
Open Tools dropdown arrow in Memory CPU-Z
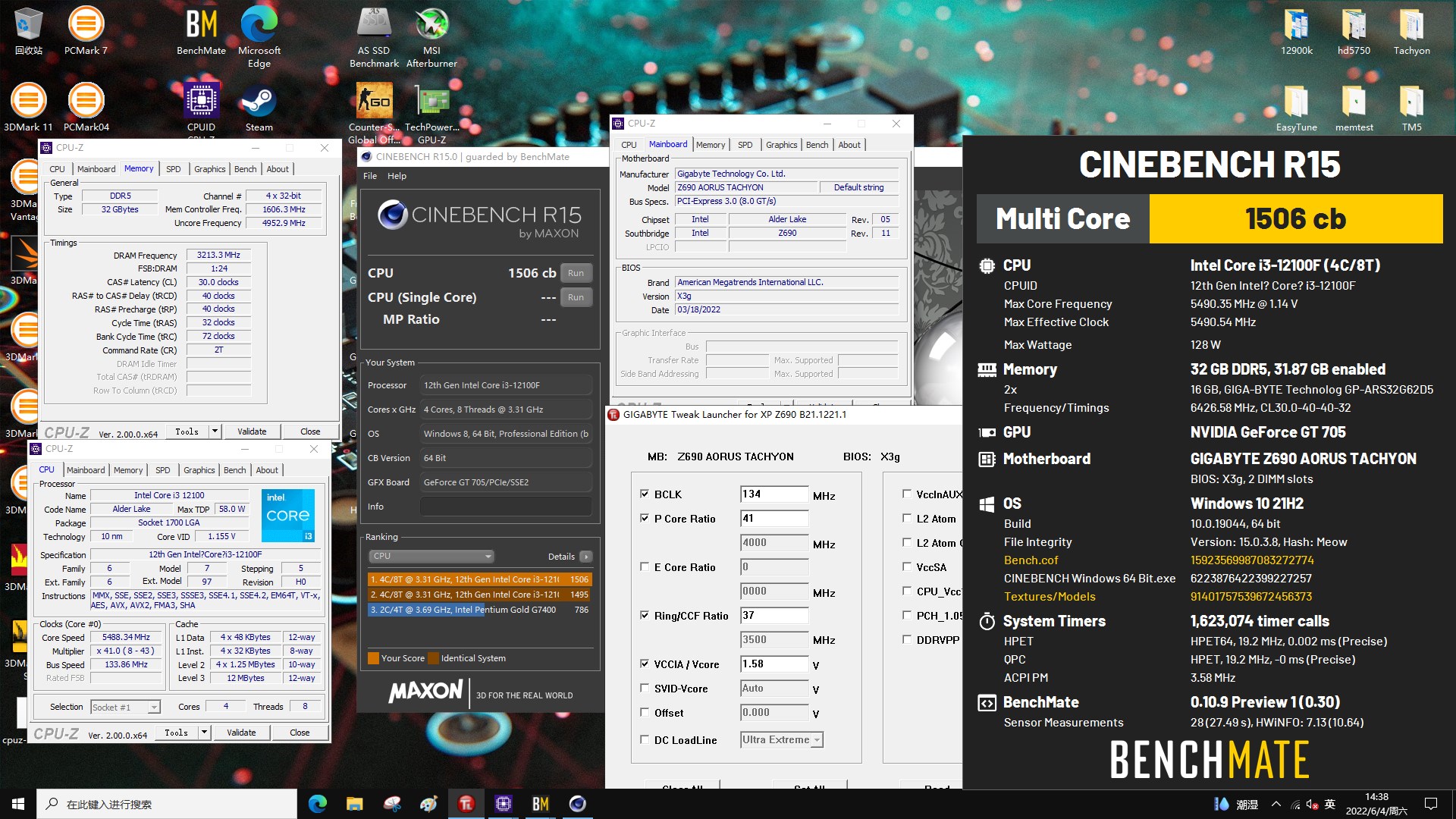pos(215,431)
